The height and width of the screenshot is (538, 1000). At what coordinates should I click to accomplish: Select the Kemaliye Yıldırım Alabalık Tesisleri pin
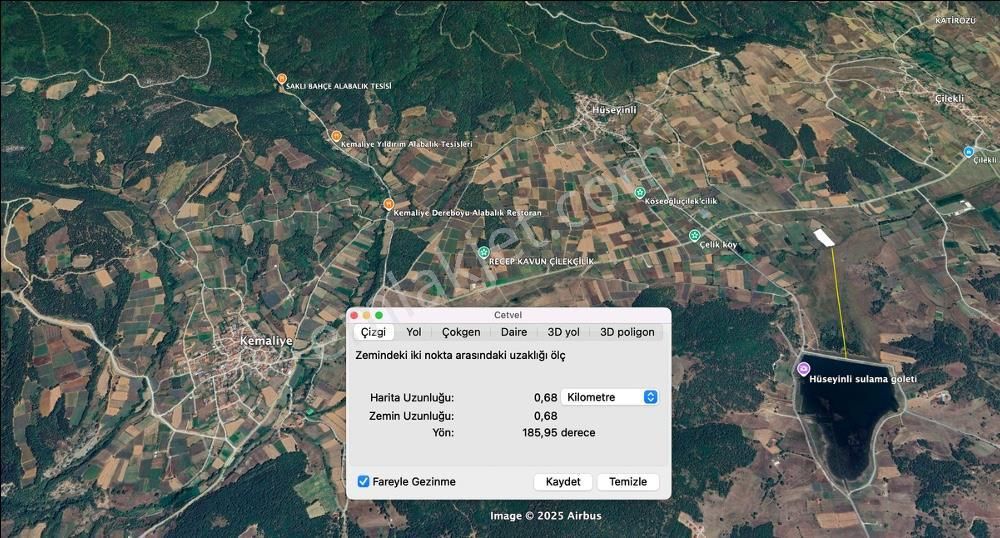point(336,136)
